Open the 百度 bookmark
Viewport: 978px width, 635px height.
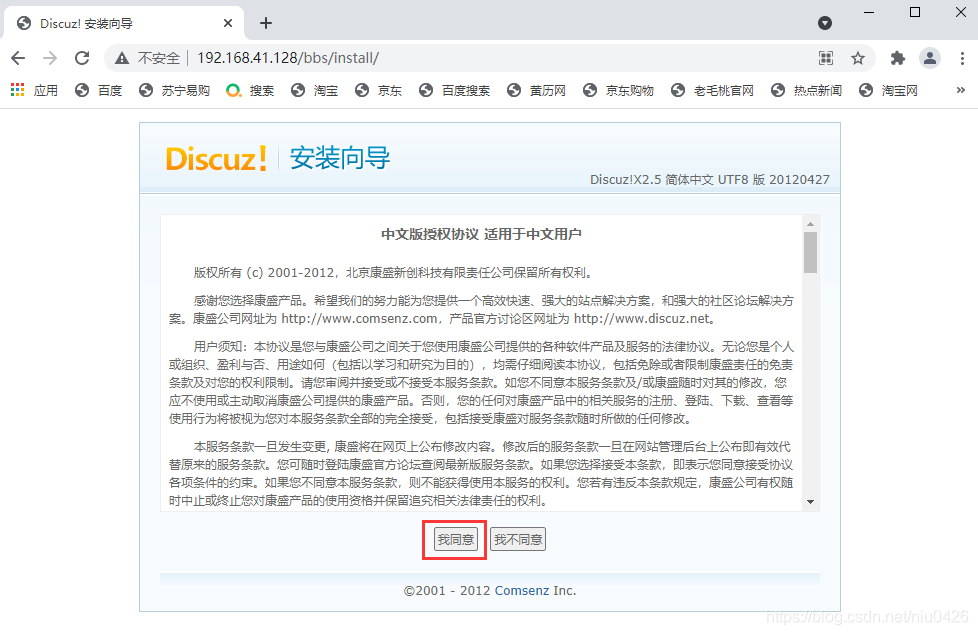tap(99, 90)
